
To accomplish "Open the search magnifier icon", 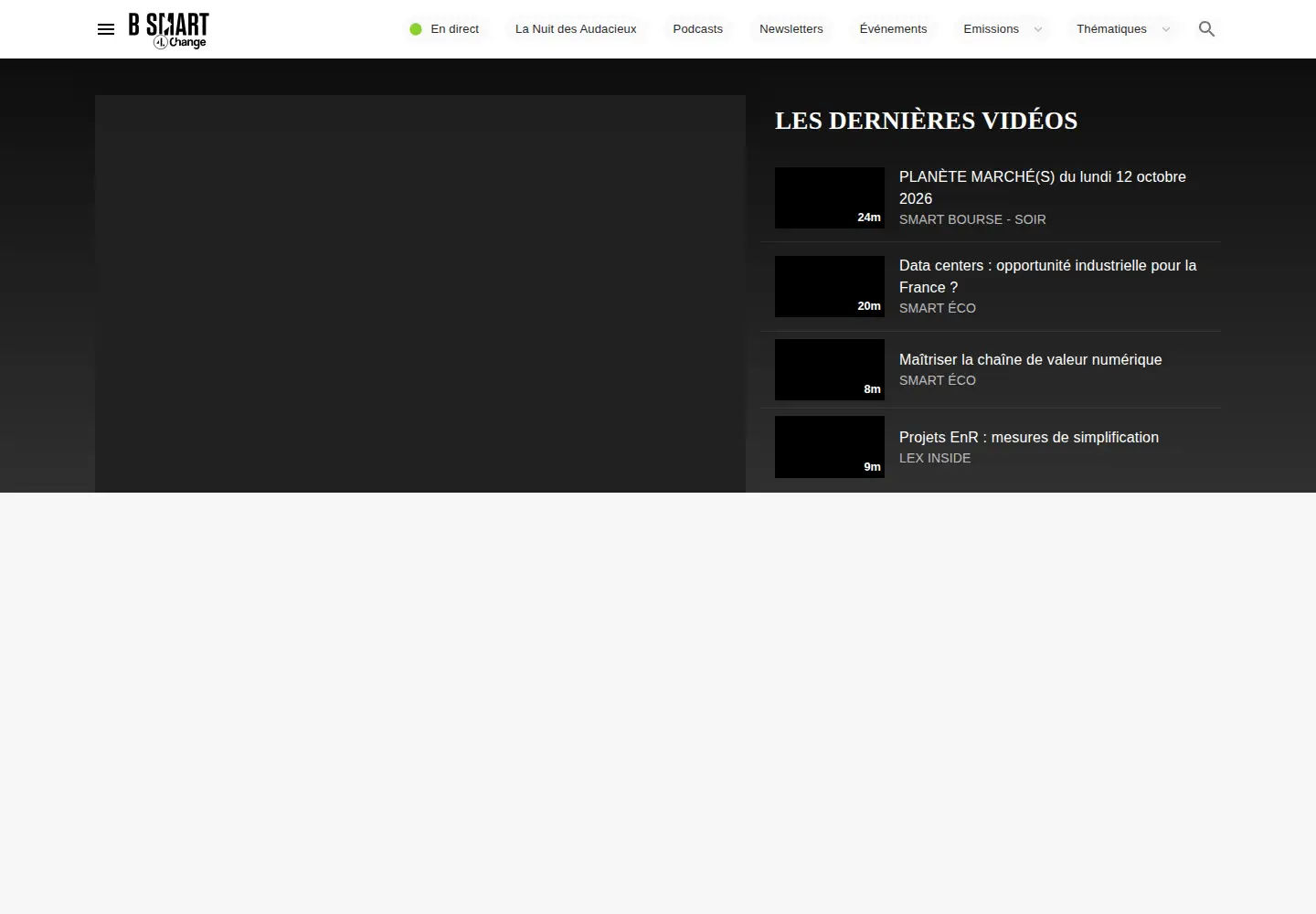I will (x=1206, y=29).
